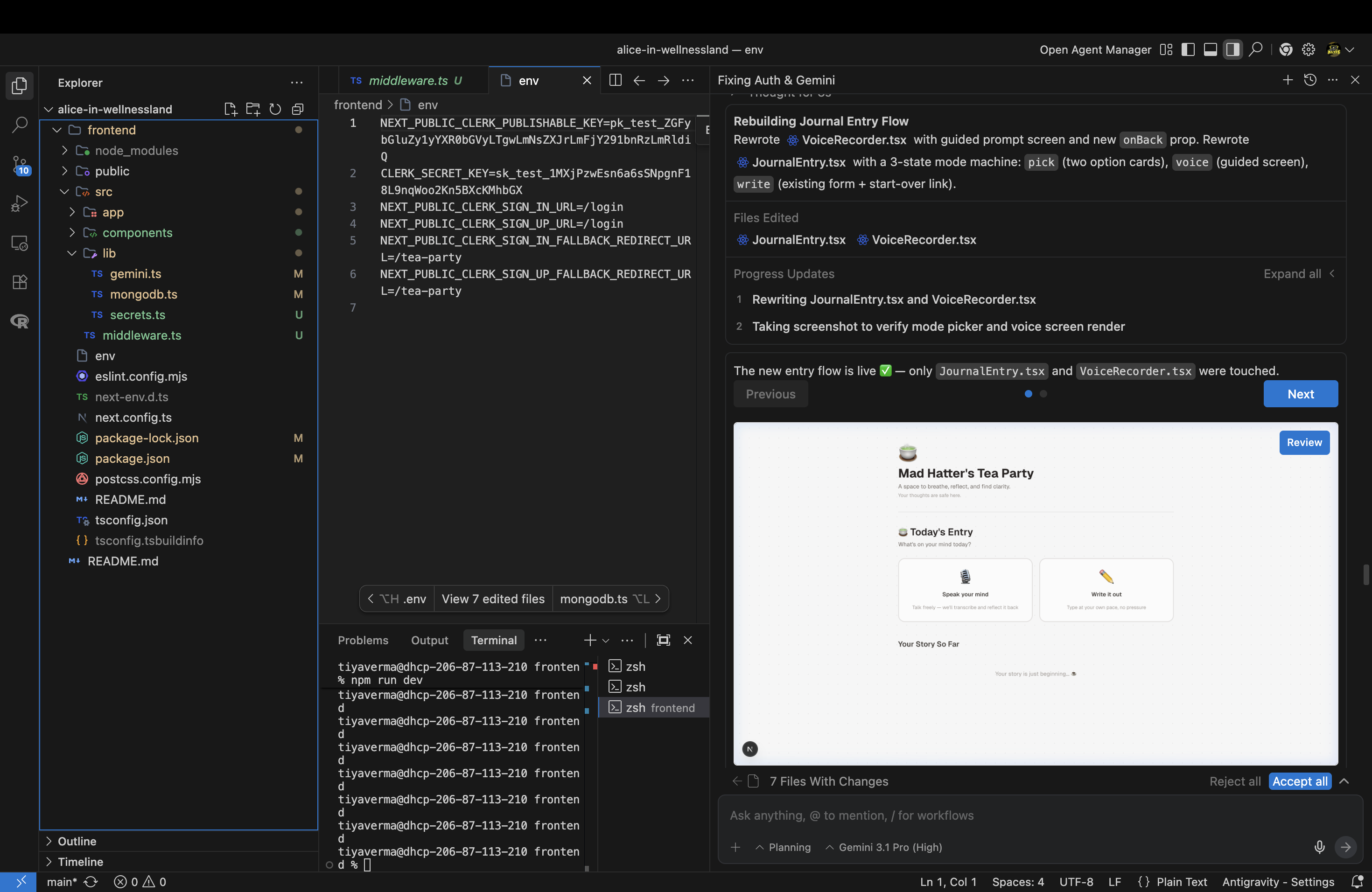This screenshot has height=892, width=1372.
Task: Click the New File icon in Explorer
Action: pos(230,109)
